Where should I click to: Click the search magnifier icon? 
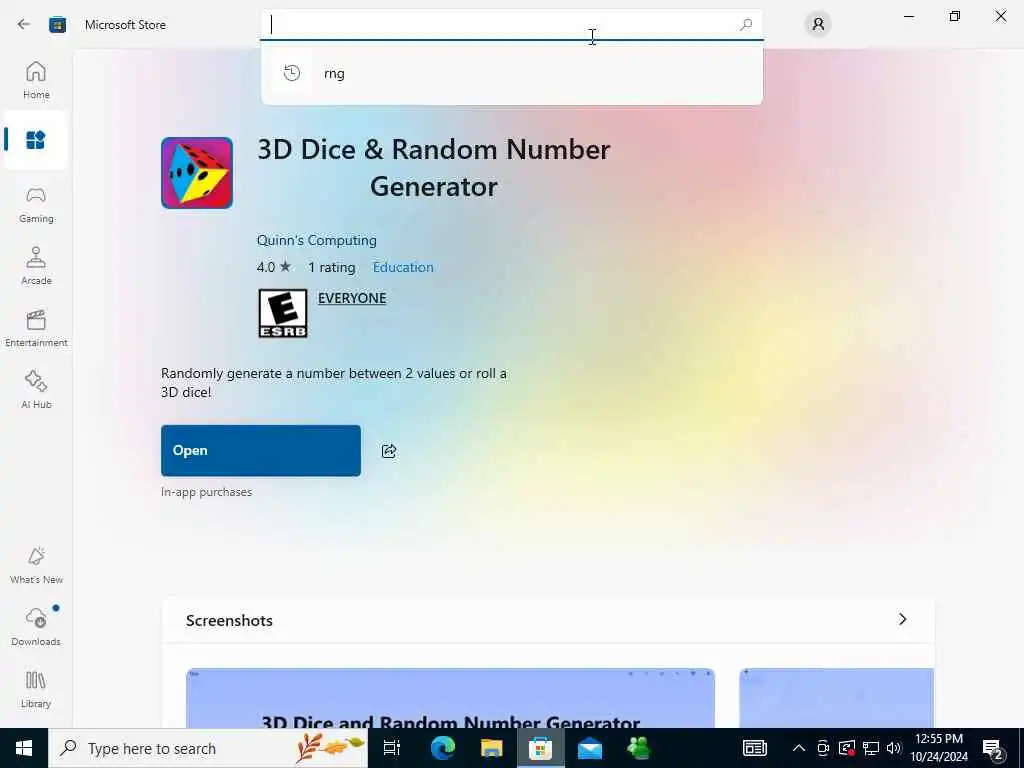coord(746,25)
